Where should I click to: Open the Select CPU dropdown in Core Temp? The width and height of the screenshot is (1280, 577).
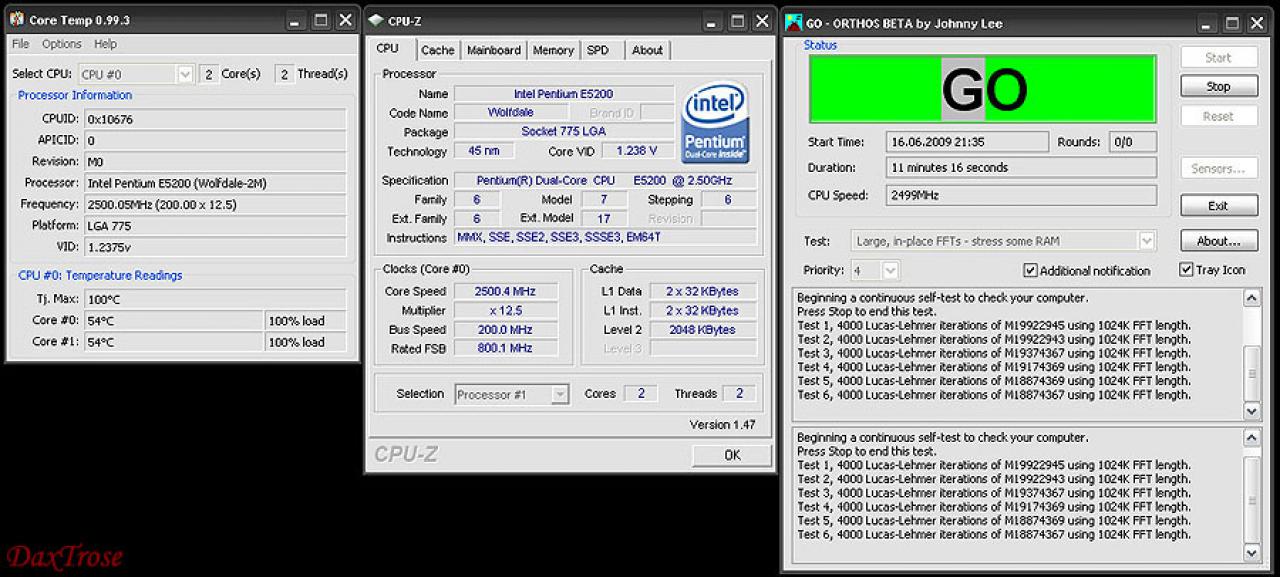click(x=185, y=74)
